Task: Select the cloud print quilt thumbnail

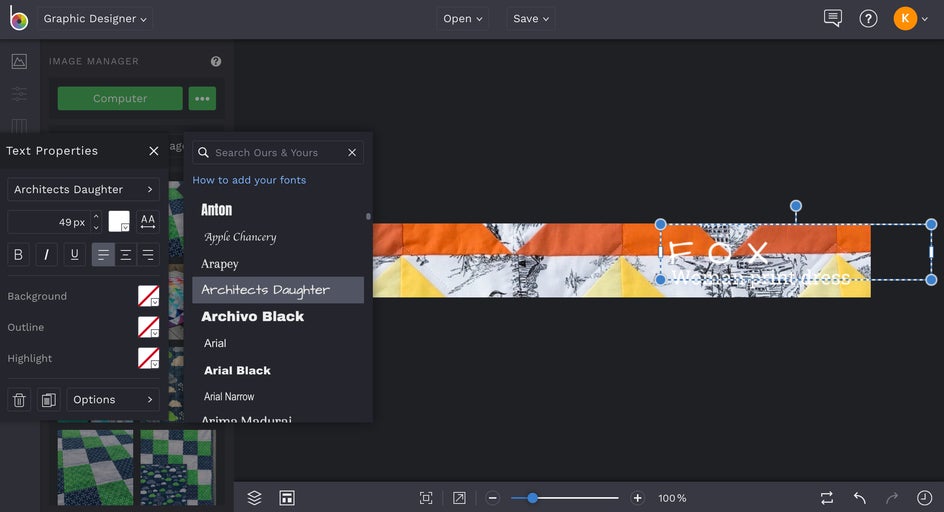Action: 178,467
